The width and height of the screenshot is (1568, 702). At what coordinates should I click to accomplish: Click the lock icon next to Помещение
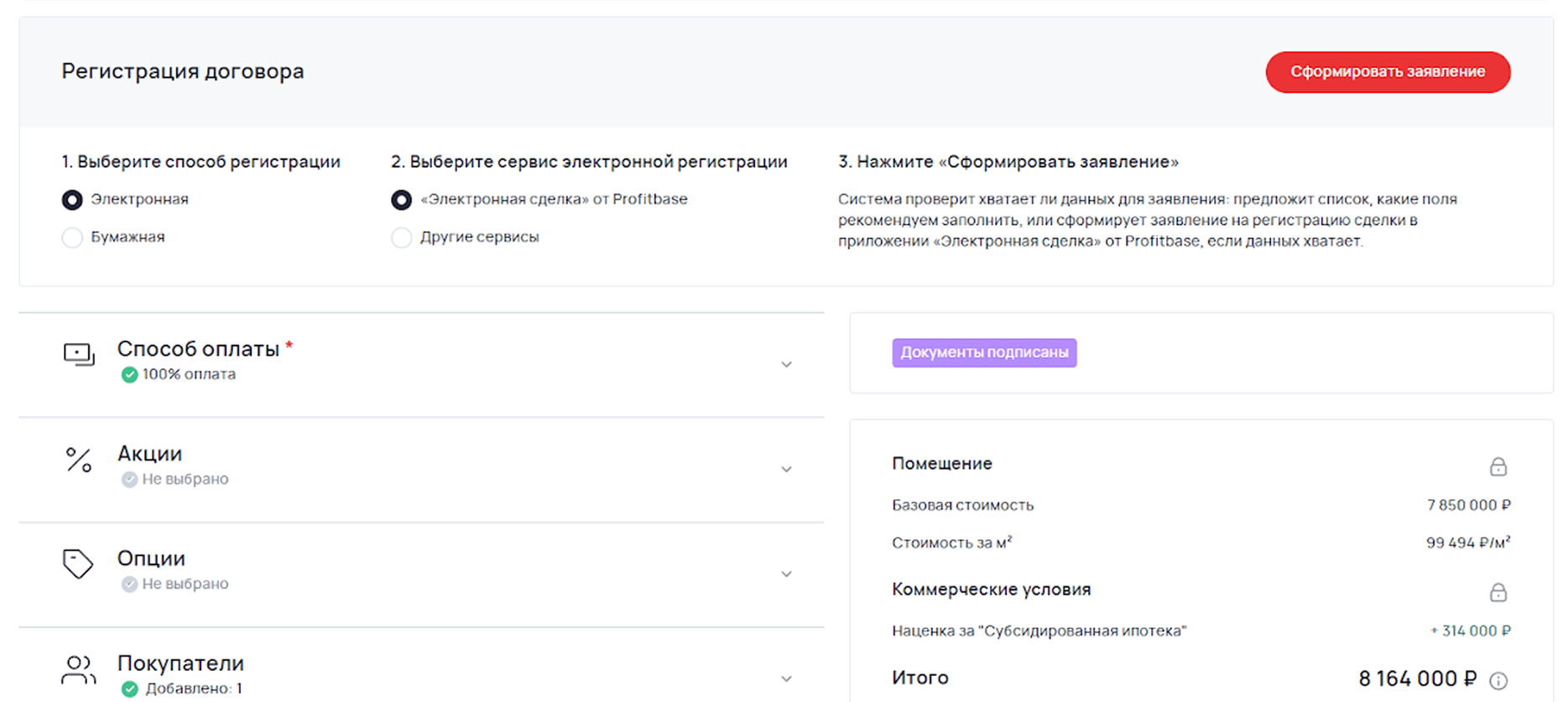[1498, 466]
